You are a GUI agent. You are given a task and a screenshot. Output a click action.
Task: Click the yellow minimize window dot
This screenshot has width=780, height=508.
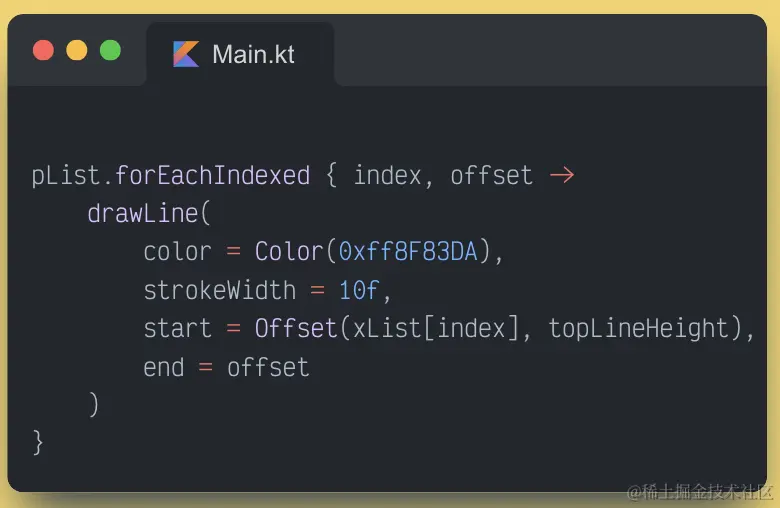(x=77, y=50)
